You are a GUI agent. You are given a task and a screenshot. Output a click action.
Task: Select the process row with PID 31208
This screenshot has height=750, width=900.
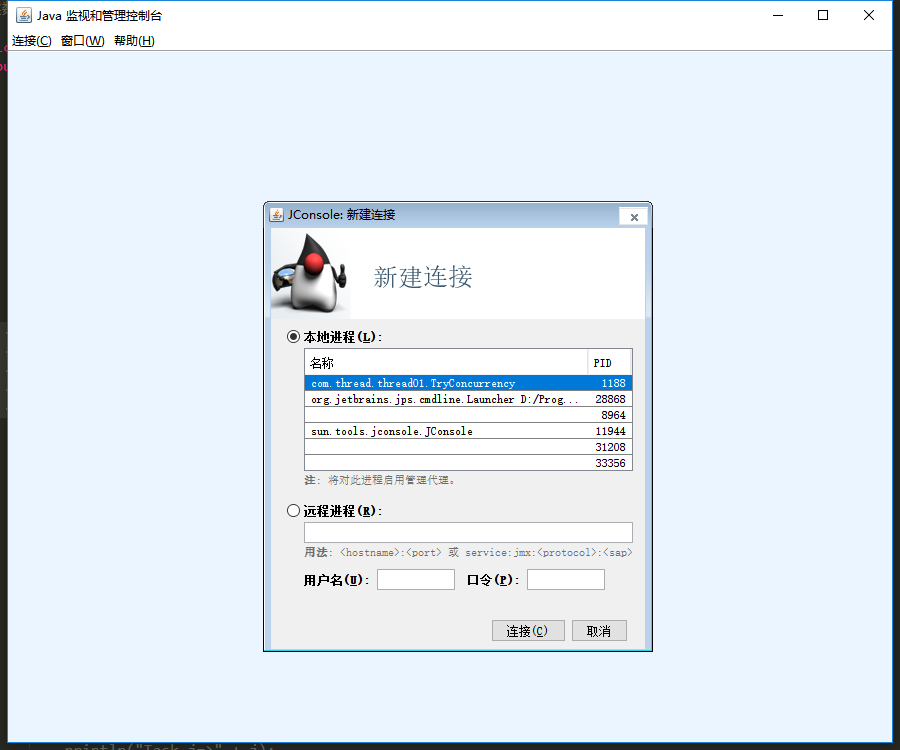click(x=468, y=448)
